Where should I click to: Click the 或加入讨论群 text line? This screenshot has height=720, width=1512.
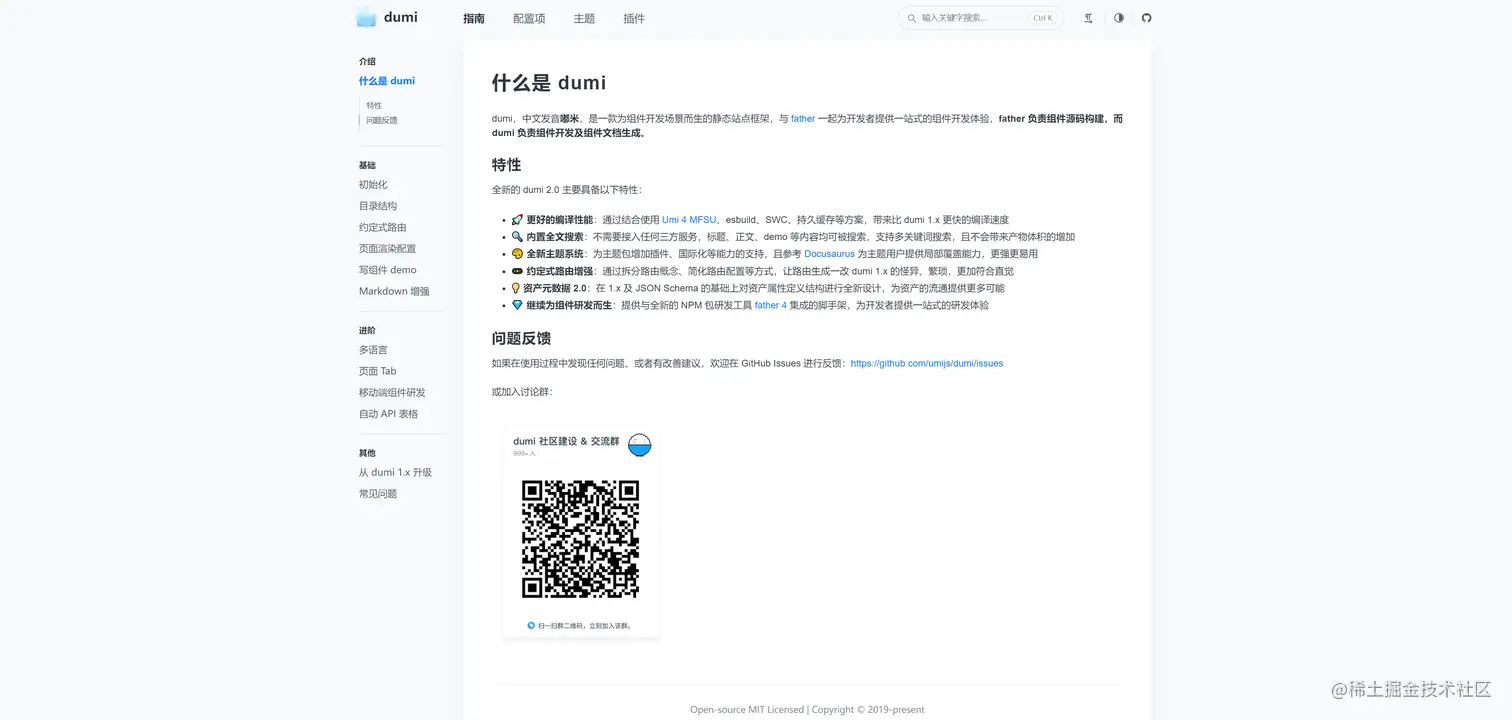coord(522,392)
